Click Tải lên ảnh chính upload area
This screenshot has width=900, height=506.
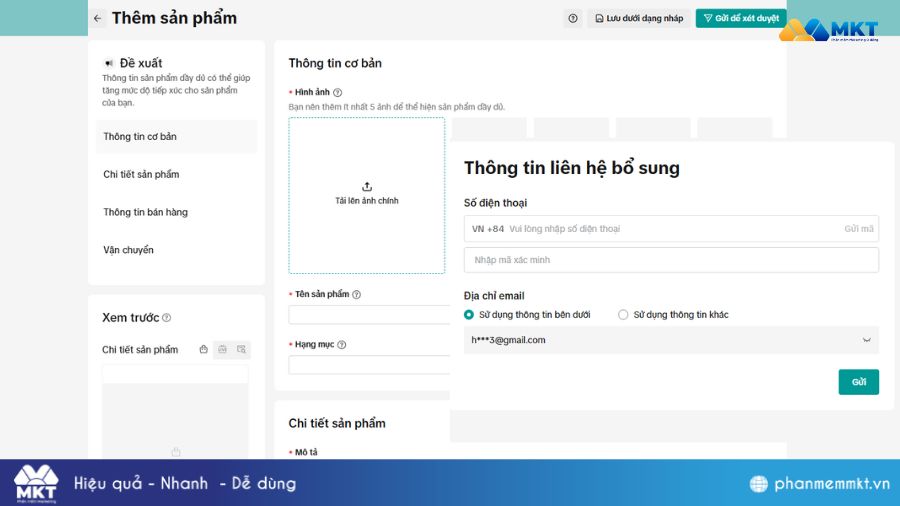(x=367, y=196)
